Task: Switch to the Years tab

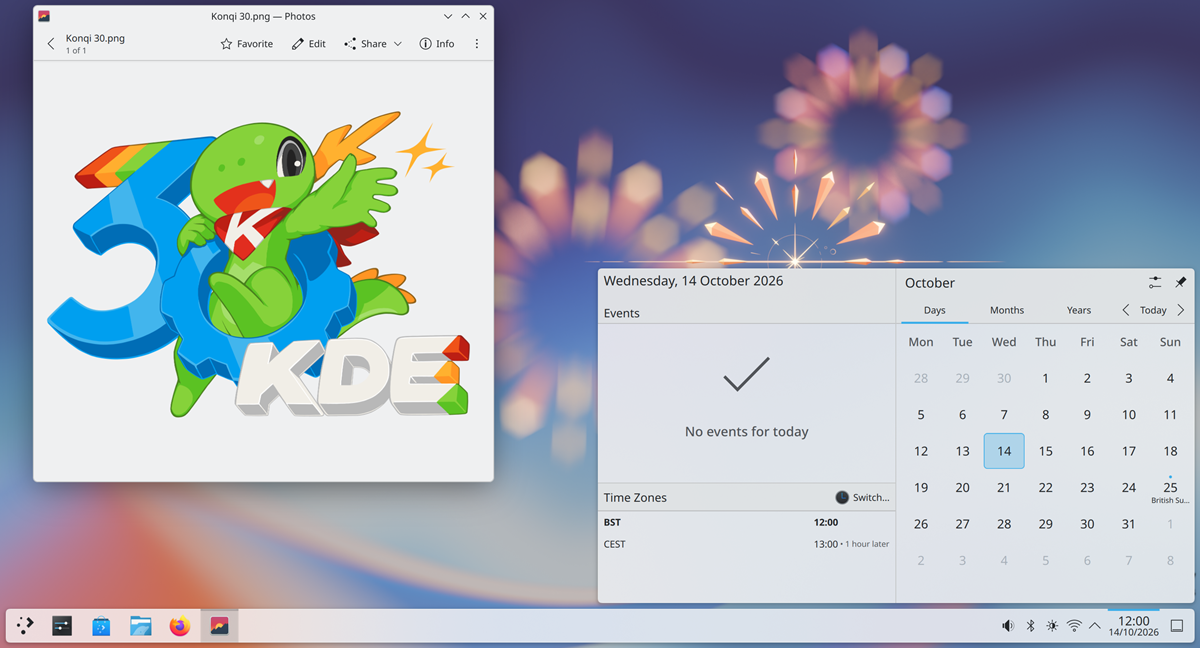Action: (1079, 310)
